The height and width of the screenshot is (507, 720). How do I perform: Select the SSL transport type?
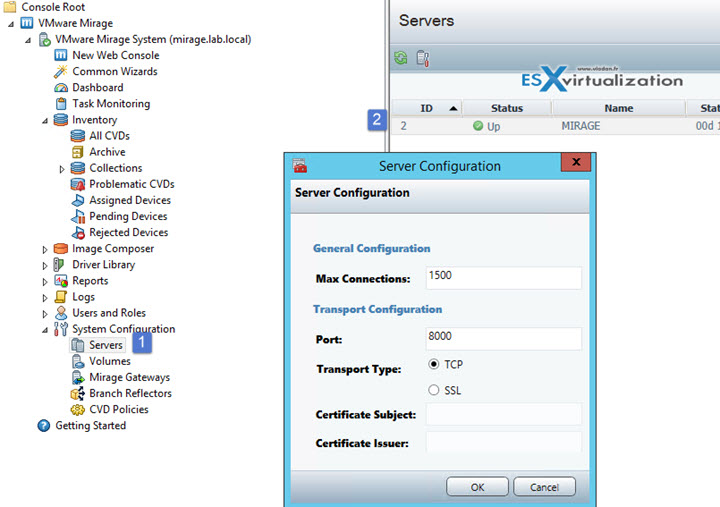click(x=433, y=390)
